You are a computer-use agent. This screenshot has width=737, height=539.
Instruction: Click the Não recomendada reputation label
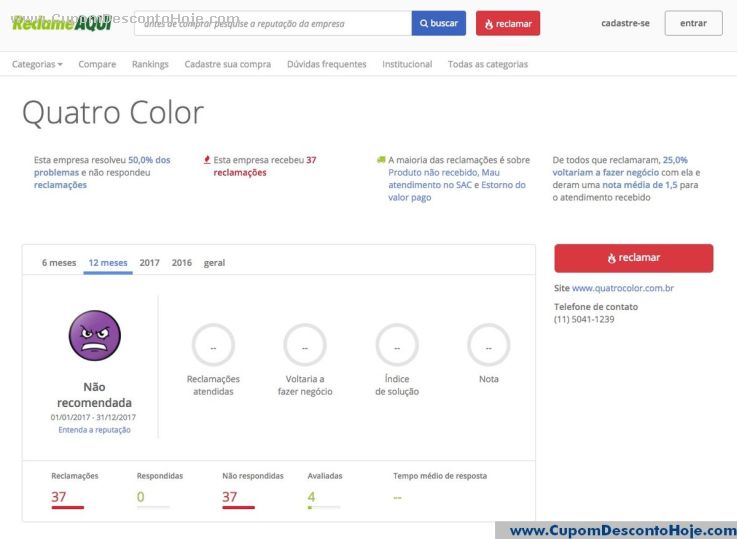click(x=94, y=395)
